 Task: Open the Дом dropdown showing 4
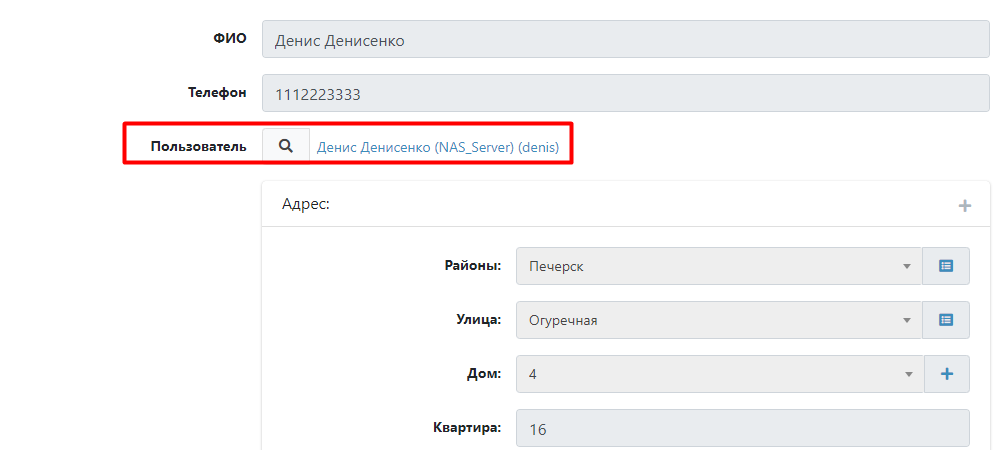[718, 374]
